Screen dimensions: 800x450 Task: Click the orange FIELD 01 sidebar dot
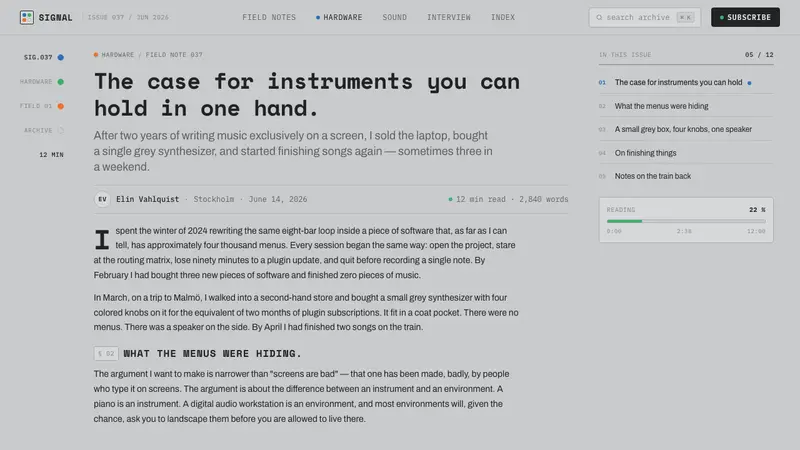(x=61, y=106)
